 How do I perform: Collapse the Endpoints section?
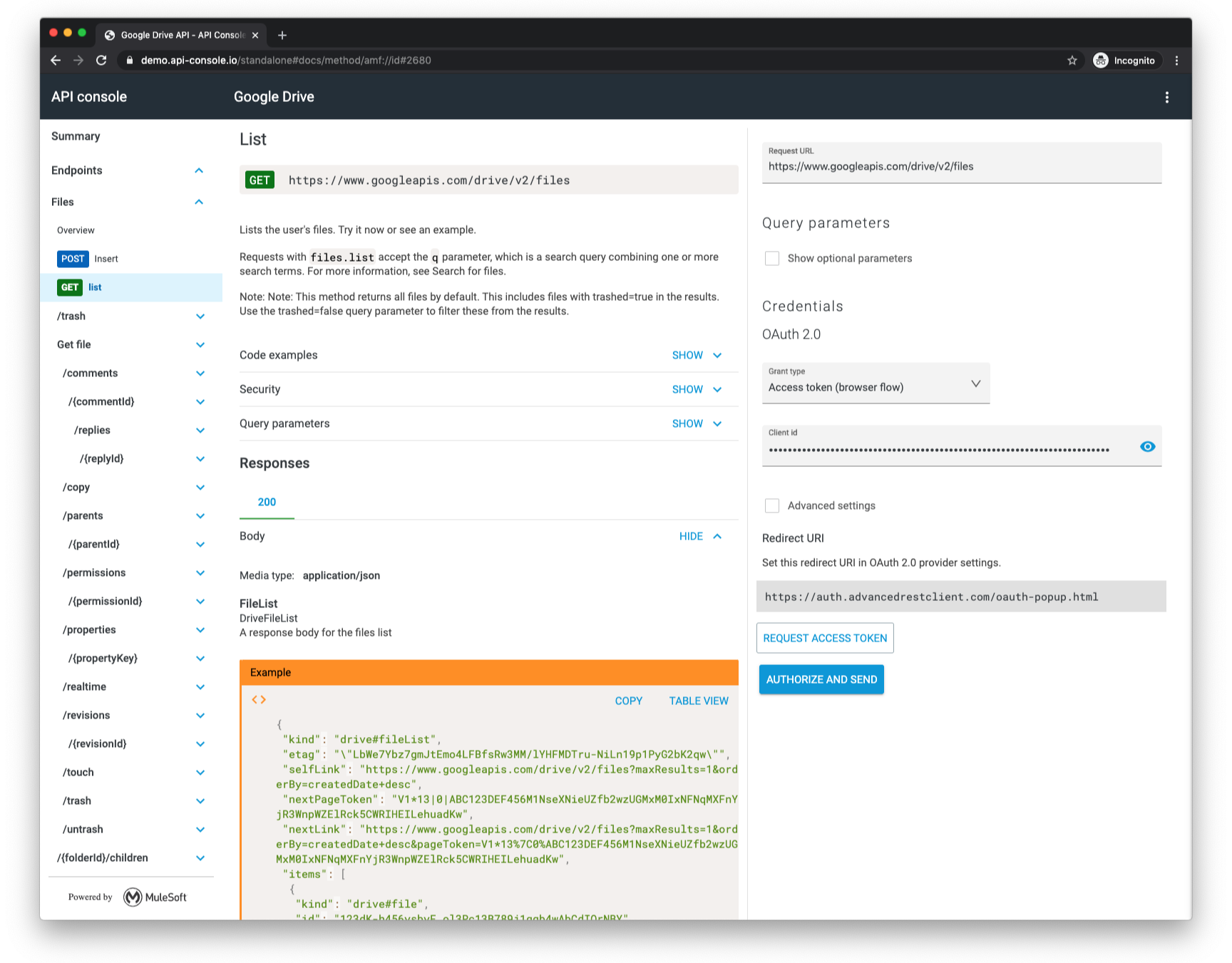click(199, 170)
